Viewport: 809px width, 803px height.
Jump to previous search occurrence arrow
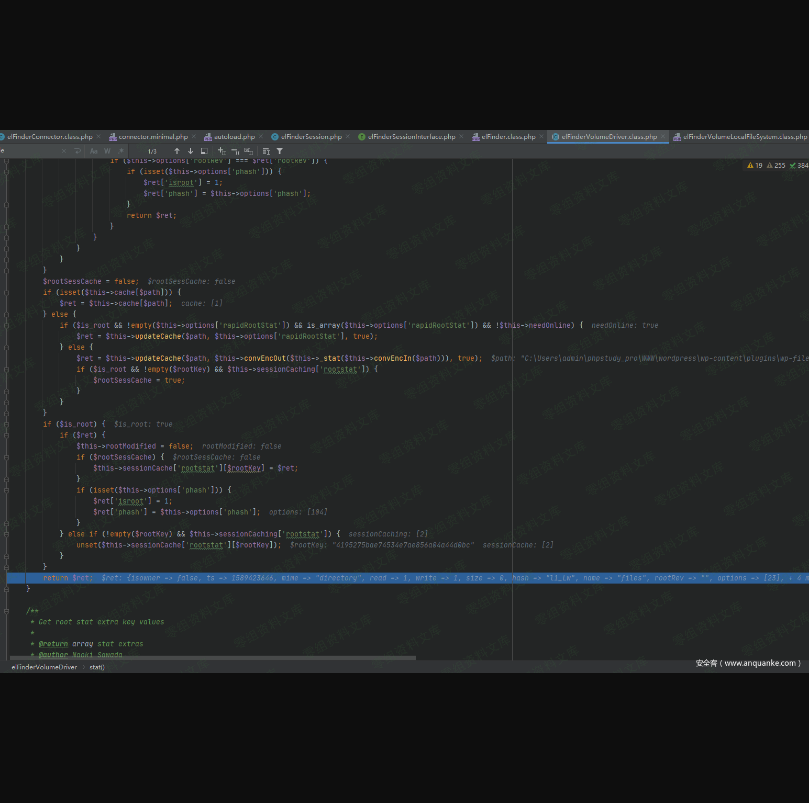(x=177, y=151)
